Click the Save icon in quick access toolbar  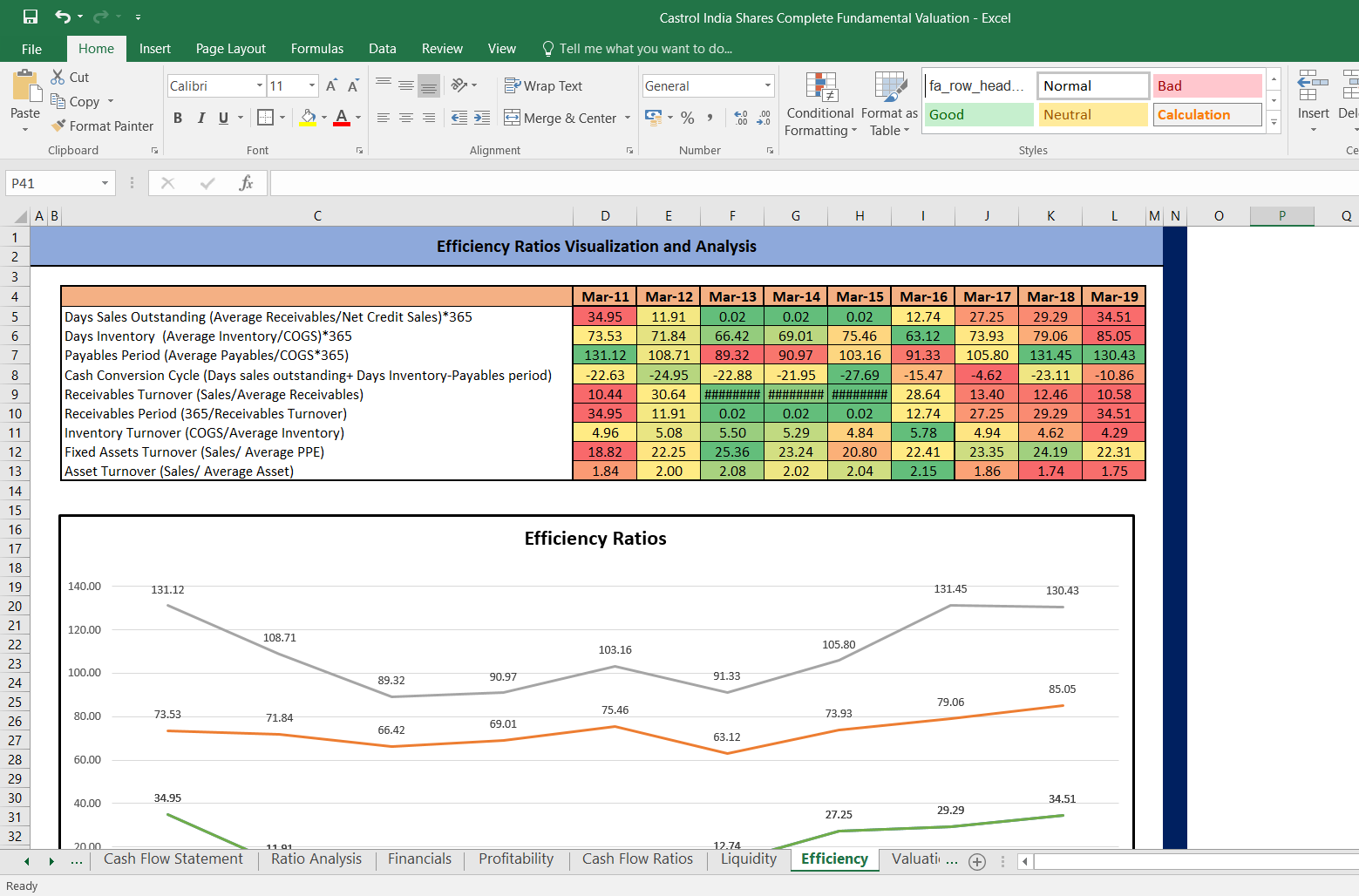click(x=31, y=17)
